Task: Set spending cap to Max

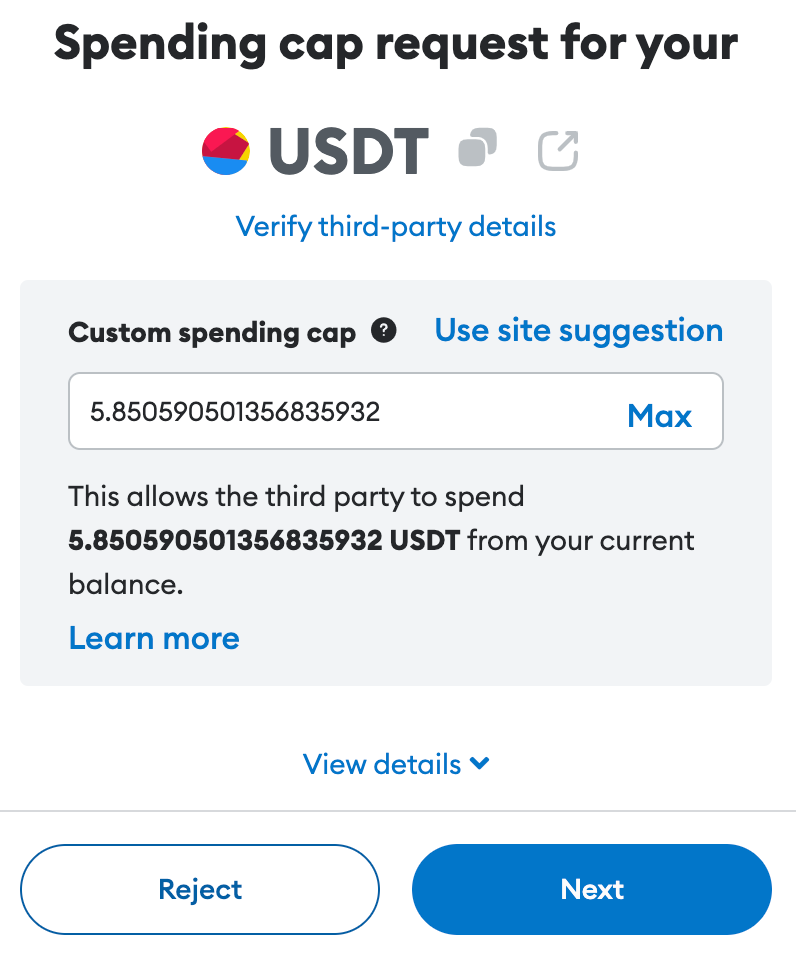Action: pyautogui.click(x=659, y=415)
